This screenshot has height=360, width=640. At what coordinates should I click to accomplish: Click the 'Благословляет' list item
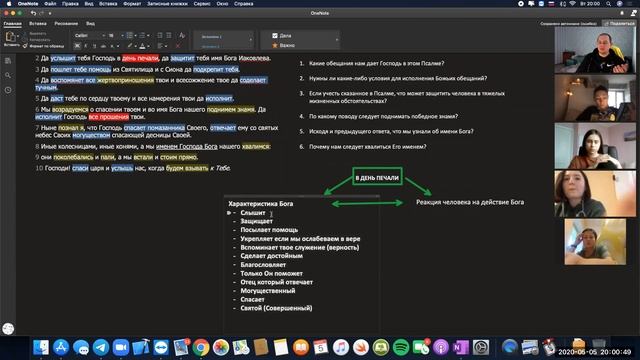(263, 264)
